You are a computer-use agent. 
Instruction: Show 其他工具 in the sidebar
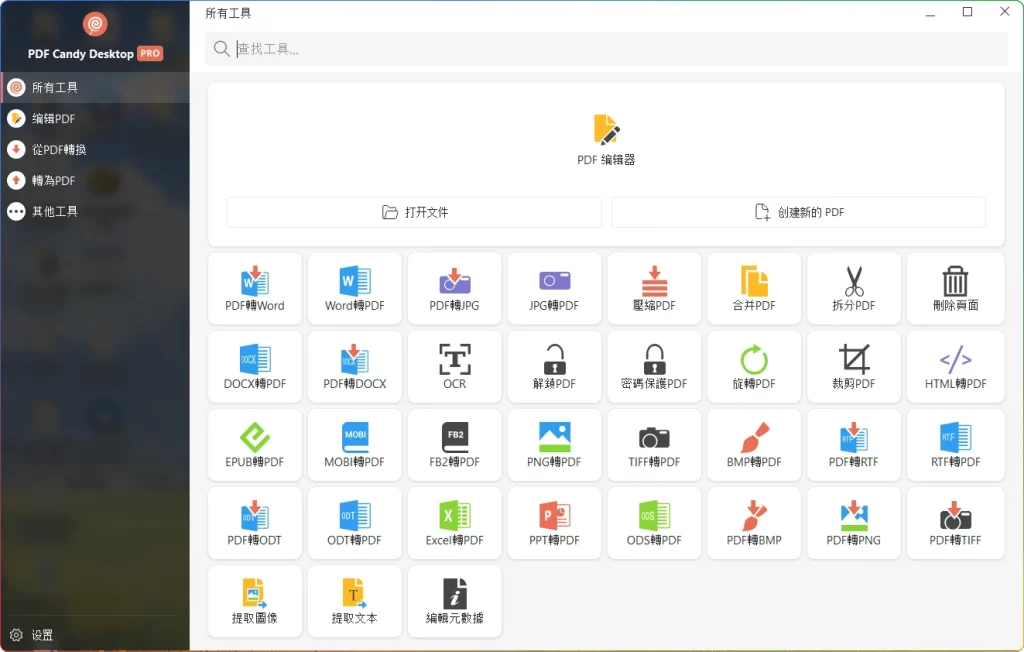point(54,212)
